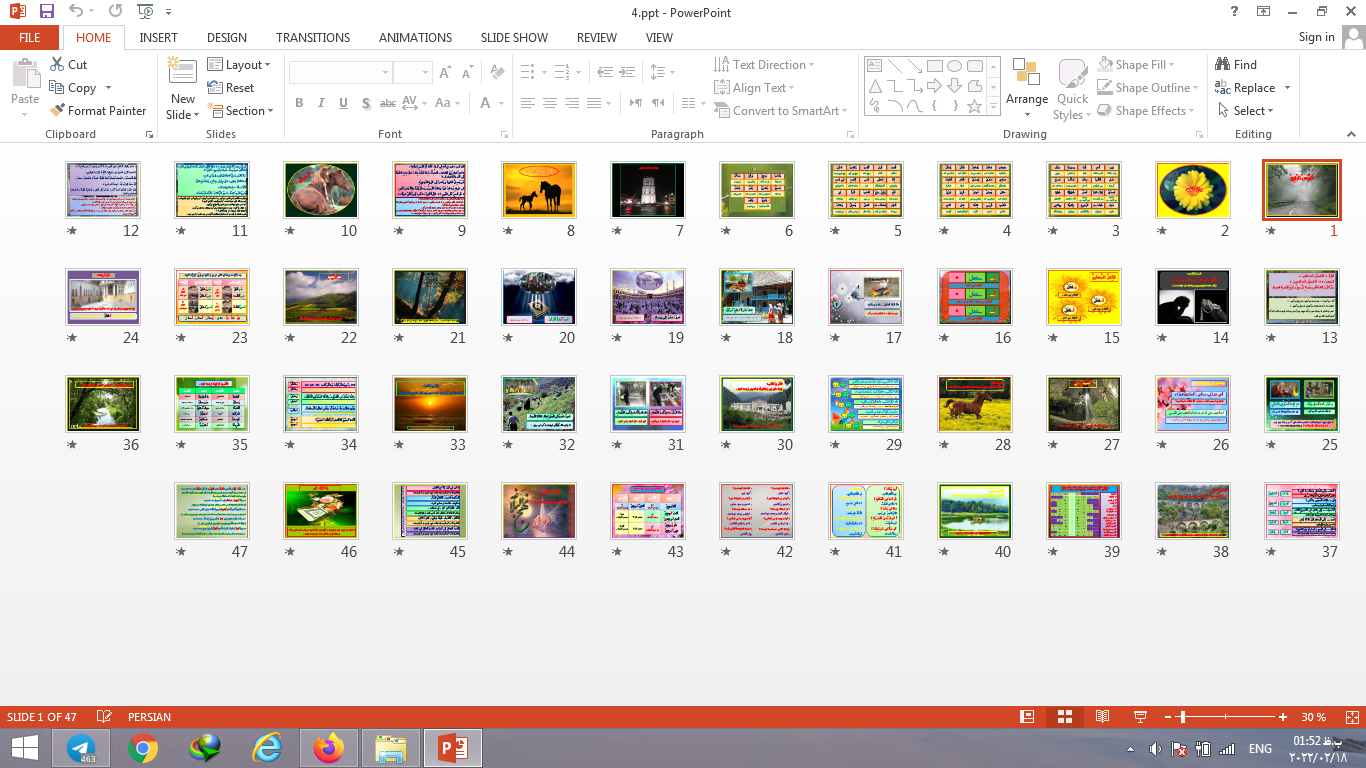Expand the Layout dropdown

239,65
